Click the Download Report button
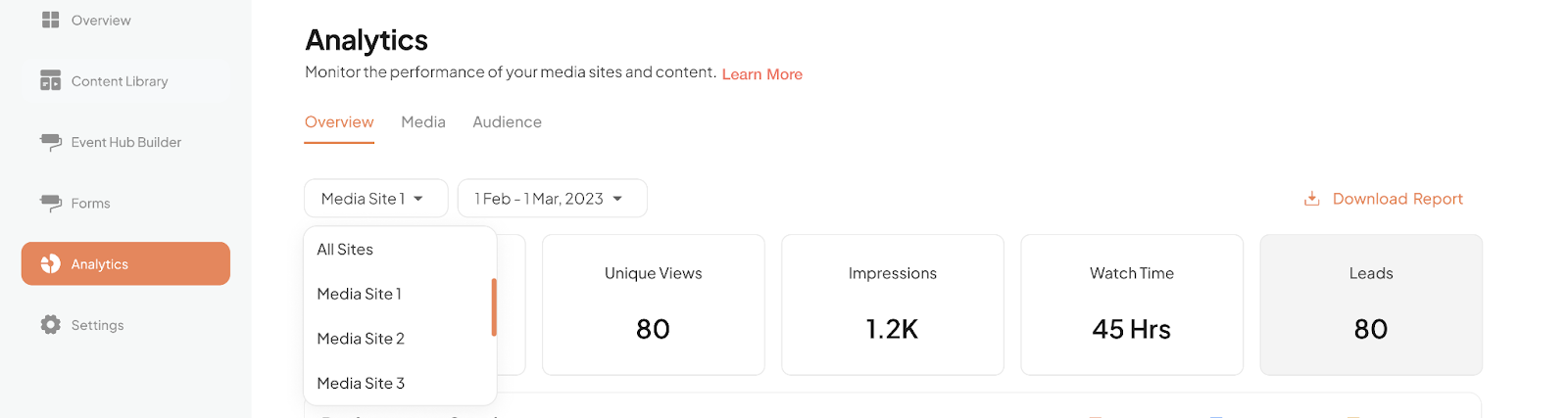The width and height of the screenshot is (1568, 418). click(1383, 199)
